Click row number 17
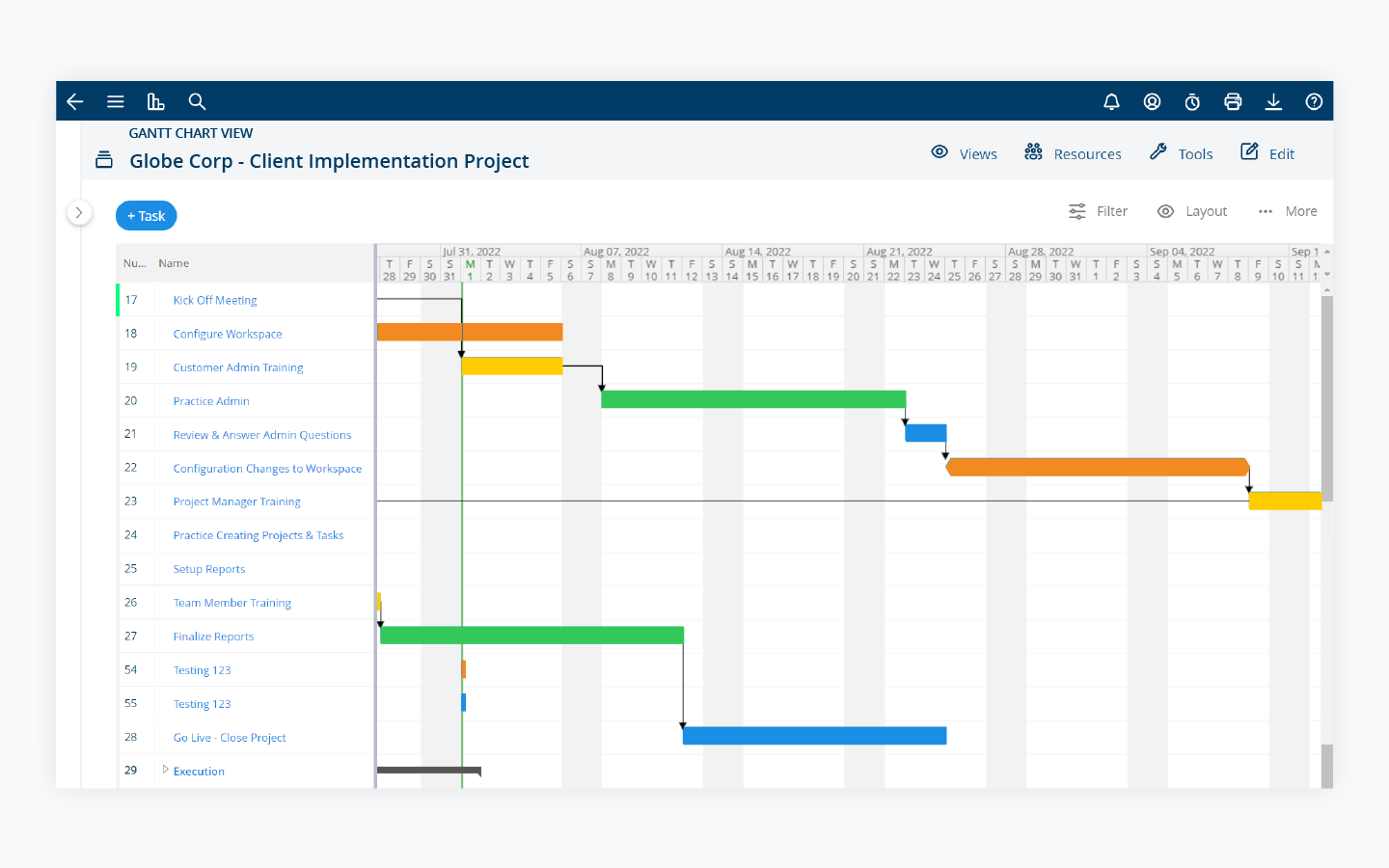Screen dimensions: 1389x868 131,300
